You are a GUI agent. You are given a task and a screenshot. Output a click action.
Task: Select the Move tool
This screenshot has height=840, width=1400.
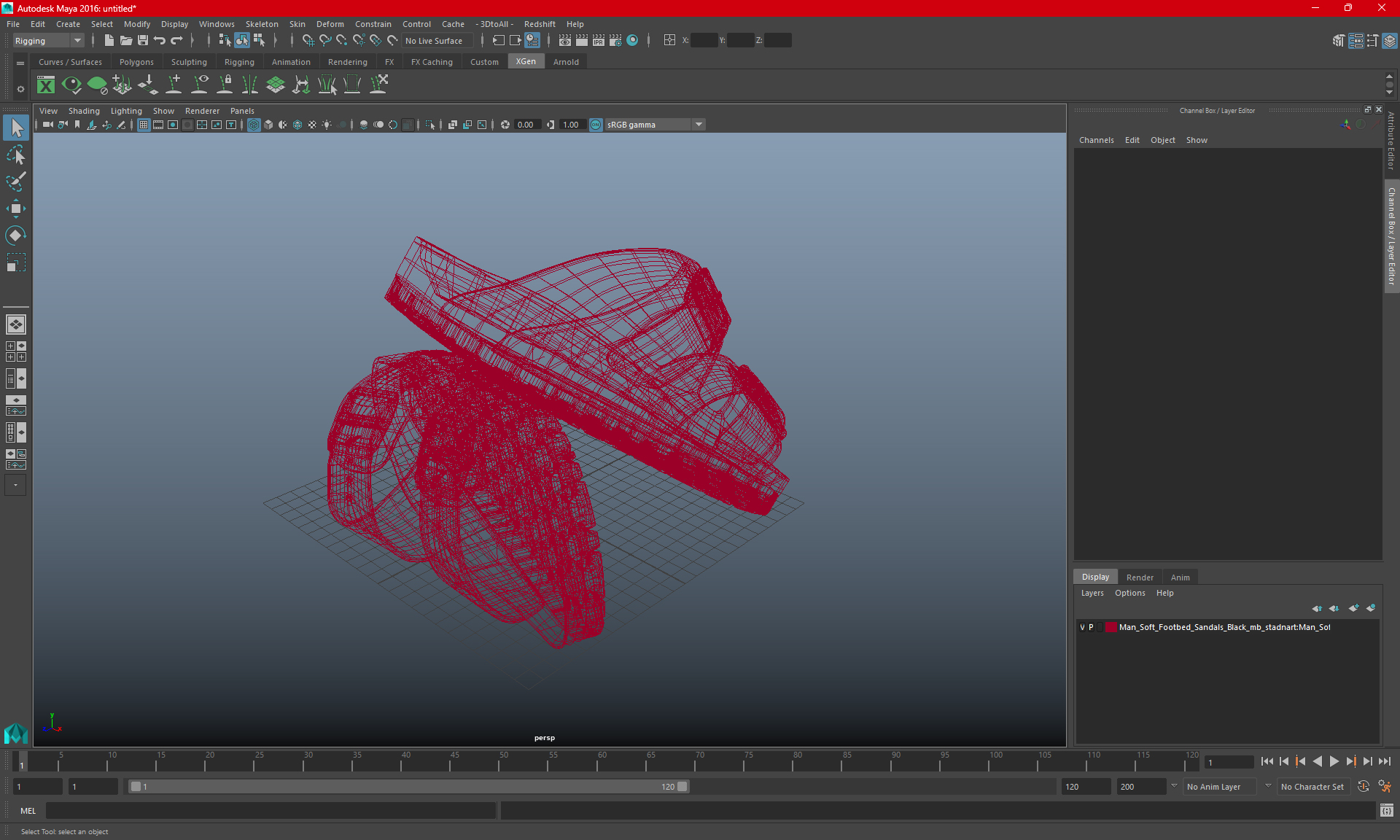point(15,209)
